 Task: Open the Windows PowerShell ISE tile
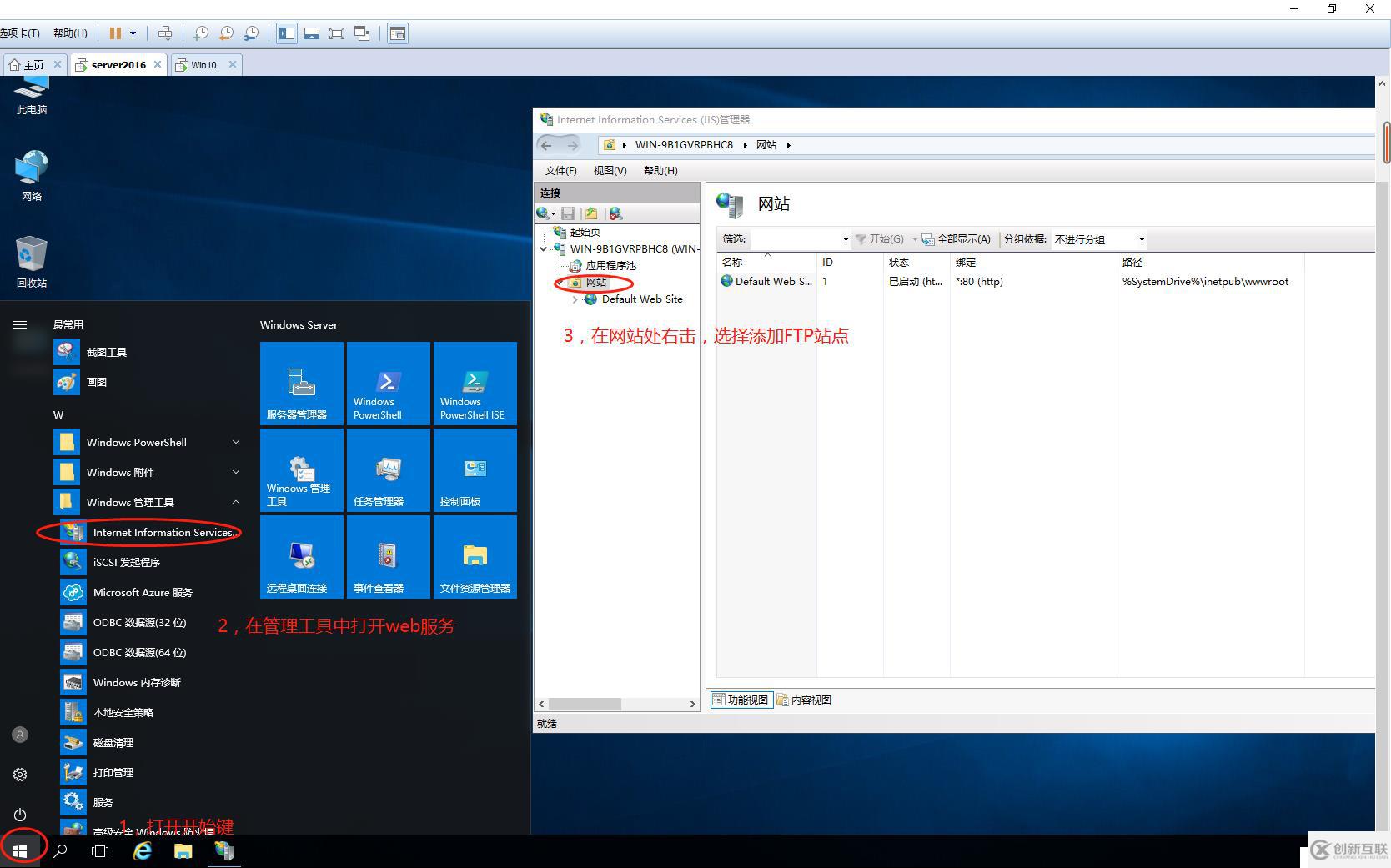click(x=475, y=384)
